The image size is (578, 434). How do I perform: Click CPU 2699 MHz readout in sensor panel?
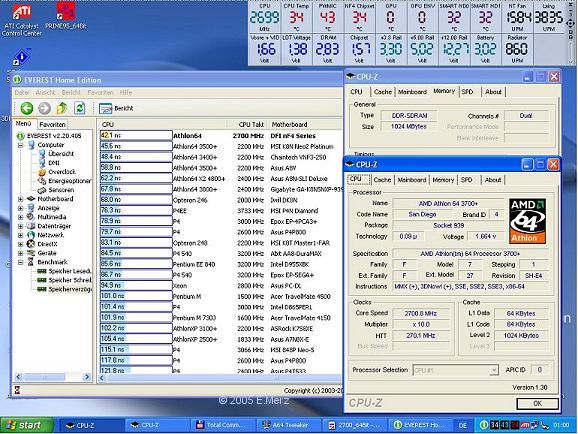tap(264, 17)
